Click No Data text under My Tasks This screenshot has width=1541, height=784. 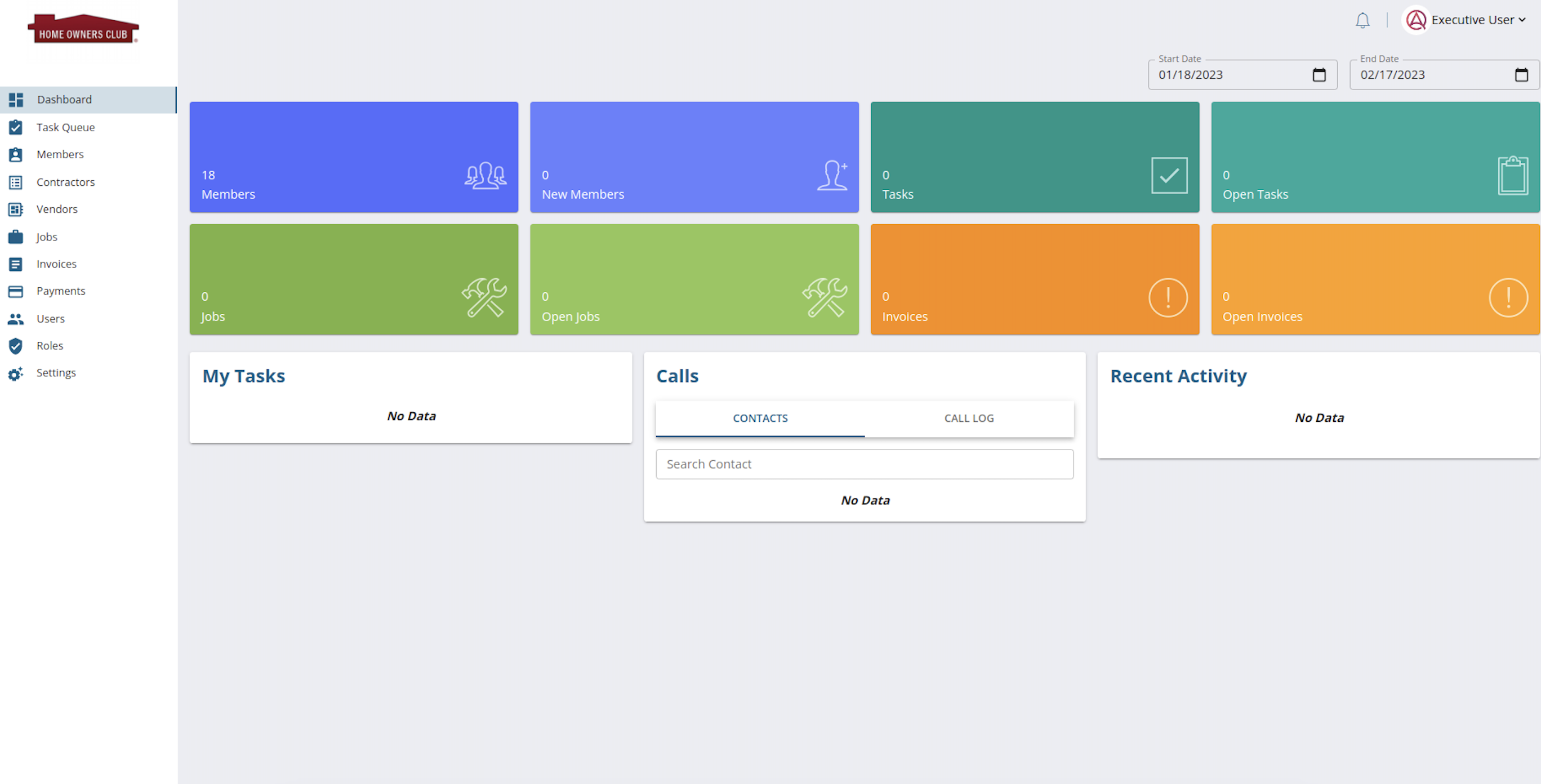pyautogui.click(x=412, y=416)
